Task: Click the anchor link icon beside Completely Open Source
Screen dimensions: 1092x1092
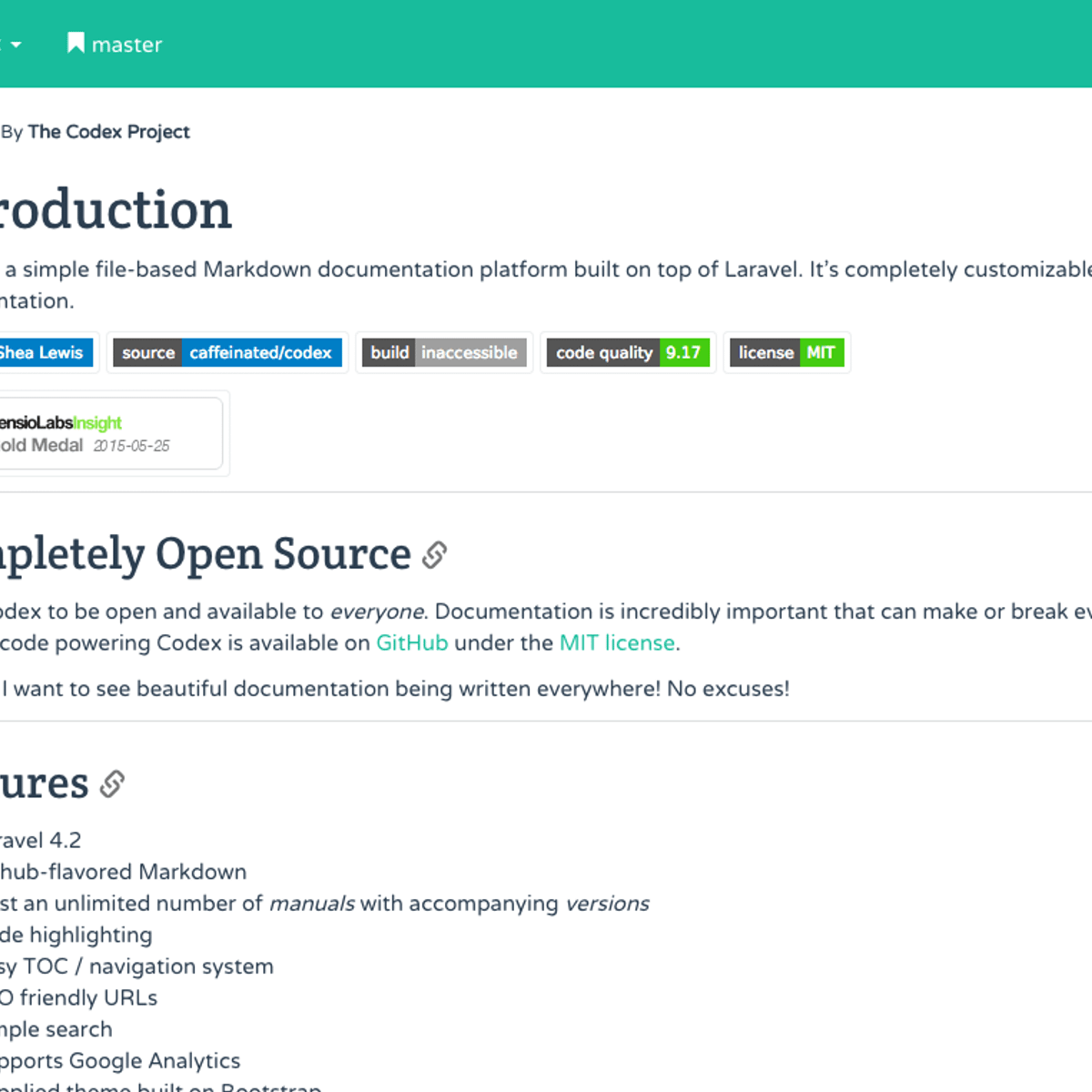Action: [x=435, y=554]
